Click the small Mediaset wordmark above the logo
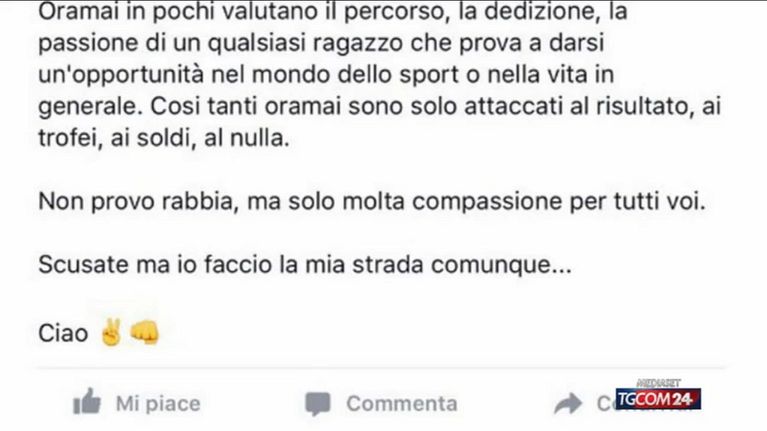This screenshot has width=767, height=431. point(658,383)
